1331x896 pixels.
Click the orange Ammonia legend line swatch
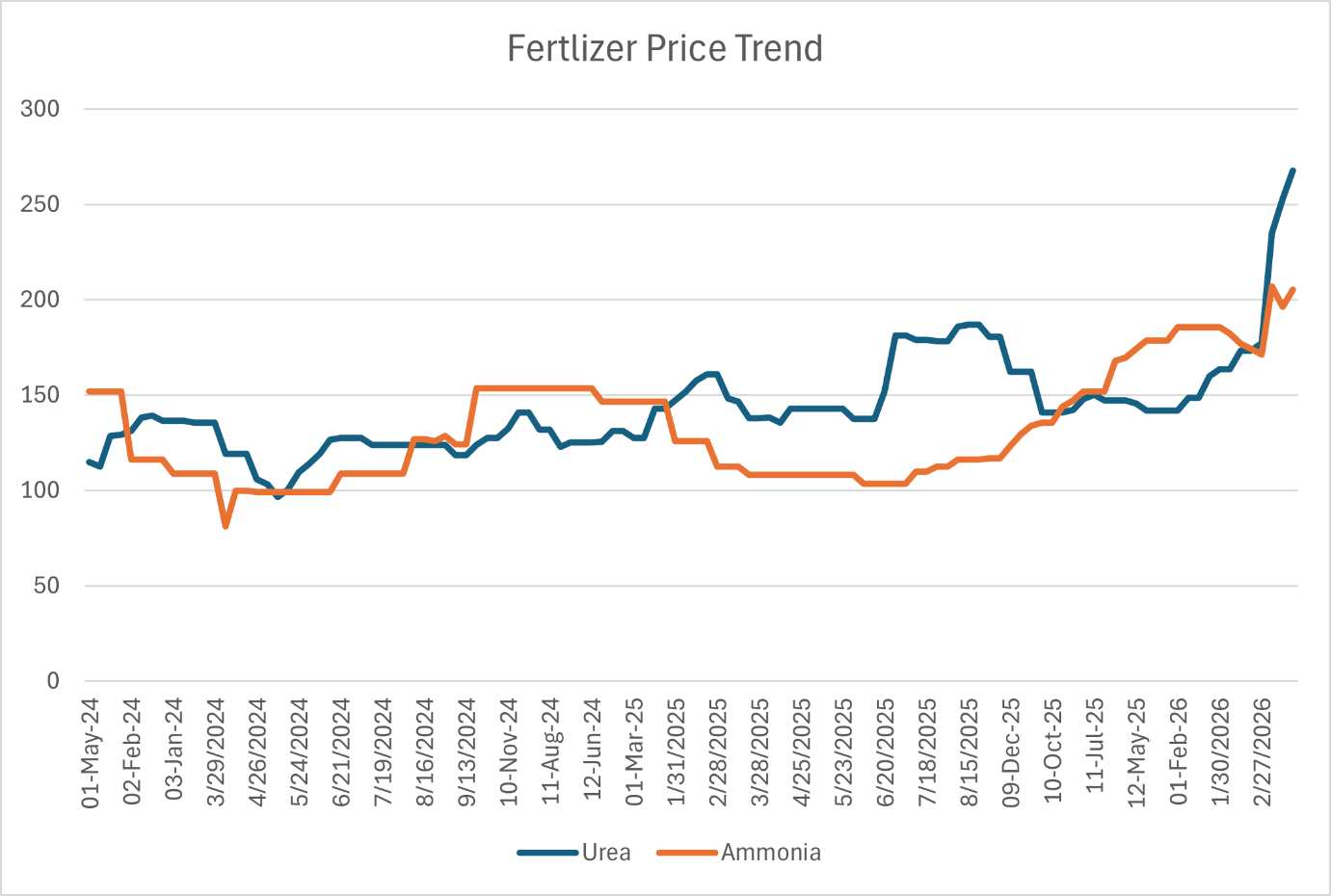[x=687, y=853]
